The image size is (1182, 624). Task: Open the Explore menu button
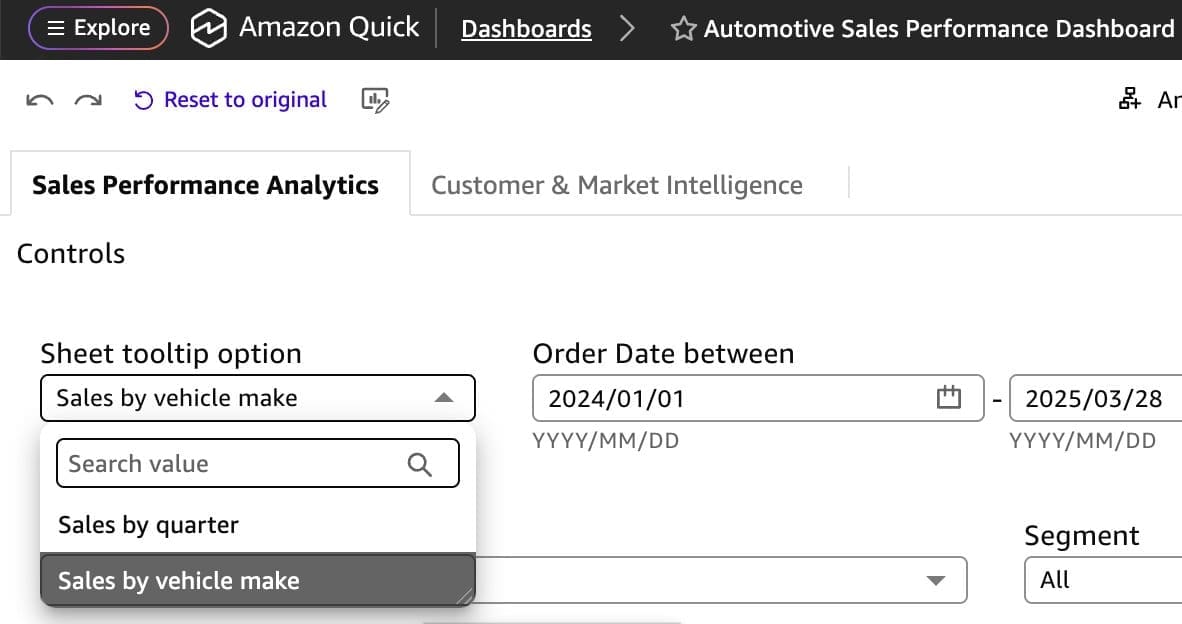[x=98, y=29]
